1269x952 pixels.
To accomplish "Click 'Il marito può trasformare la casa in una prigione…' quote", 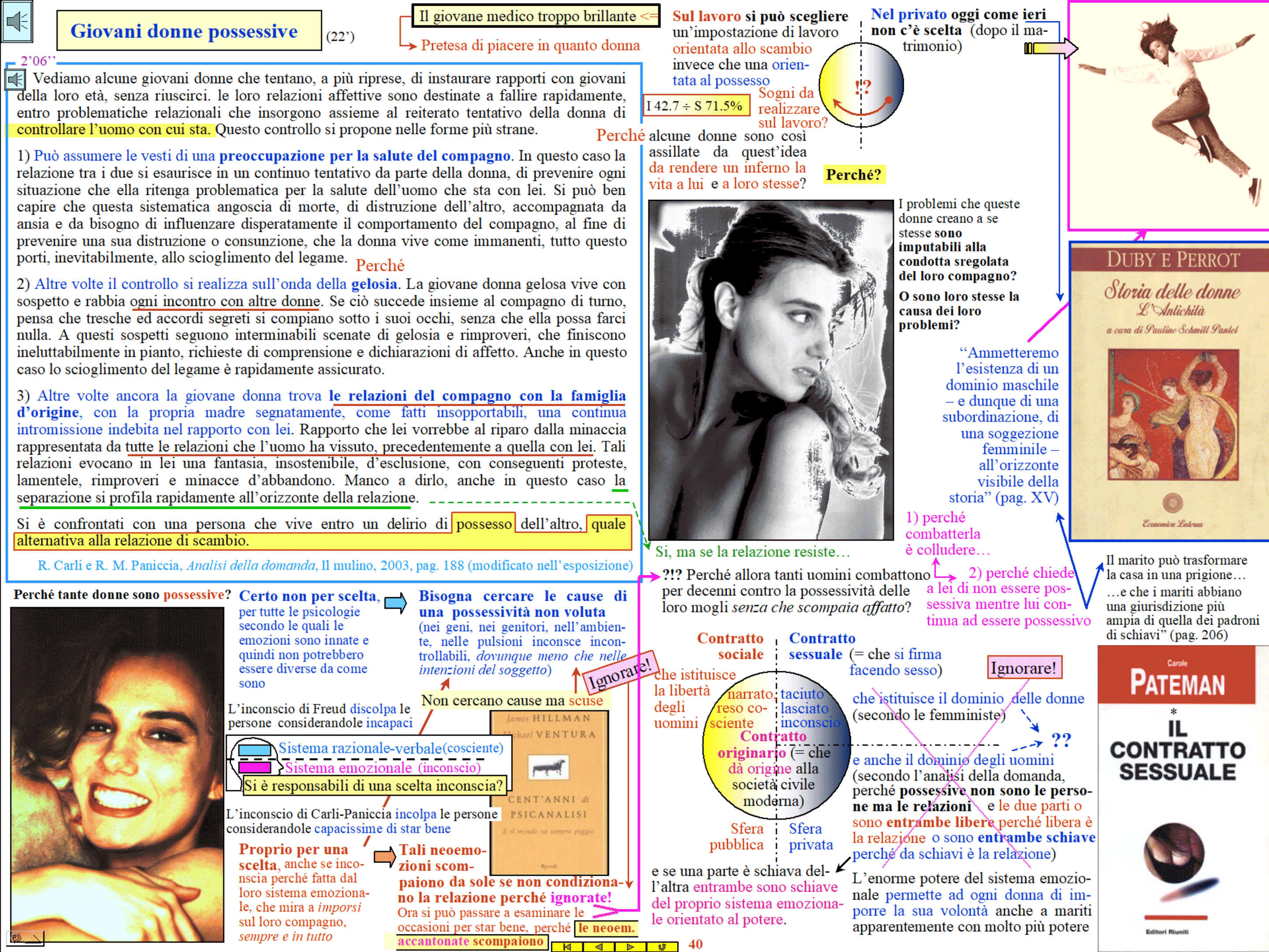I will [1176, 567].
